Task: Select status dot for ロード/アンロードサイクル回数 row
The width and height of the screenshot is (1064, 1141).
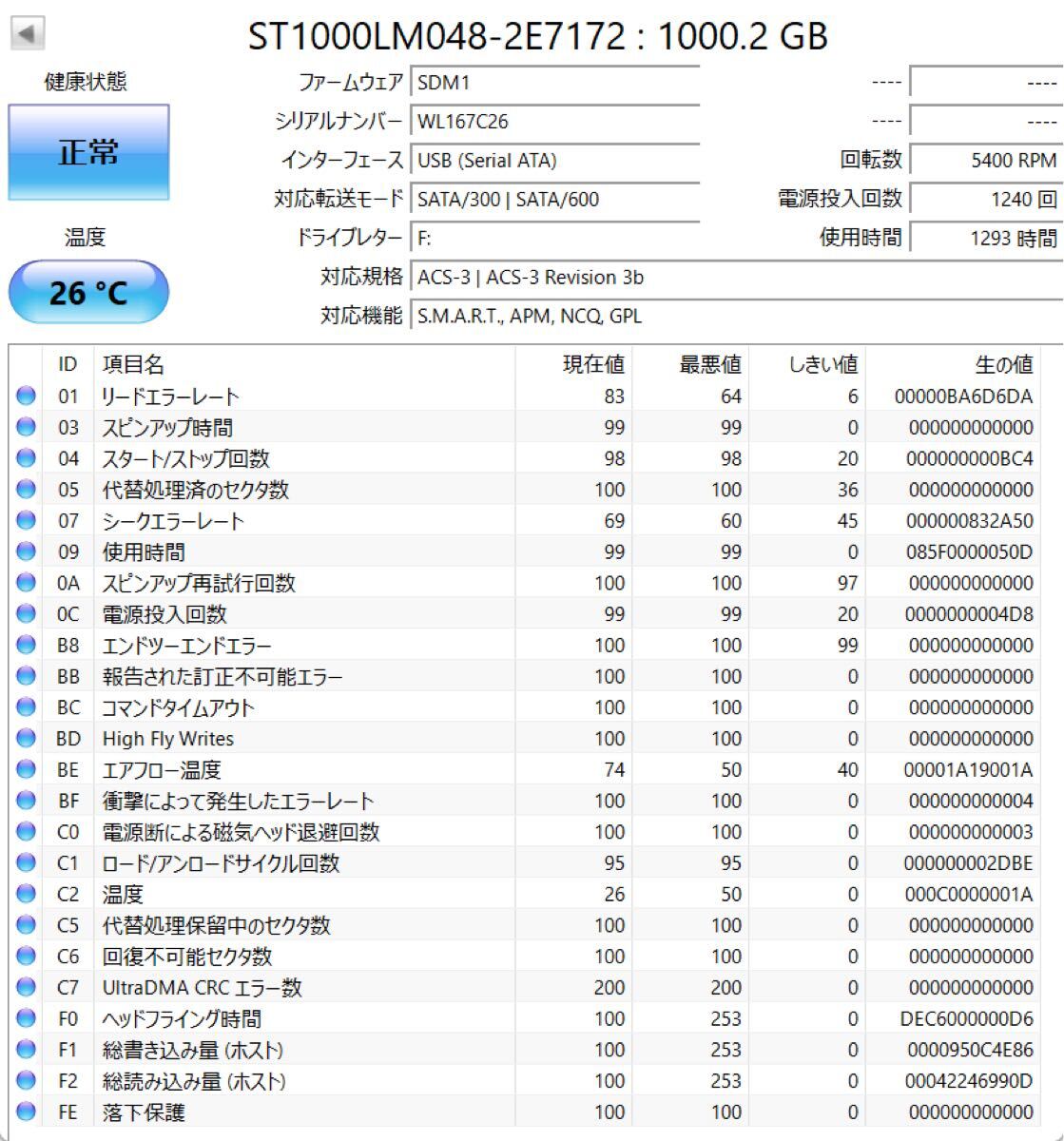Action: coord(26,862)
